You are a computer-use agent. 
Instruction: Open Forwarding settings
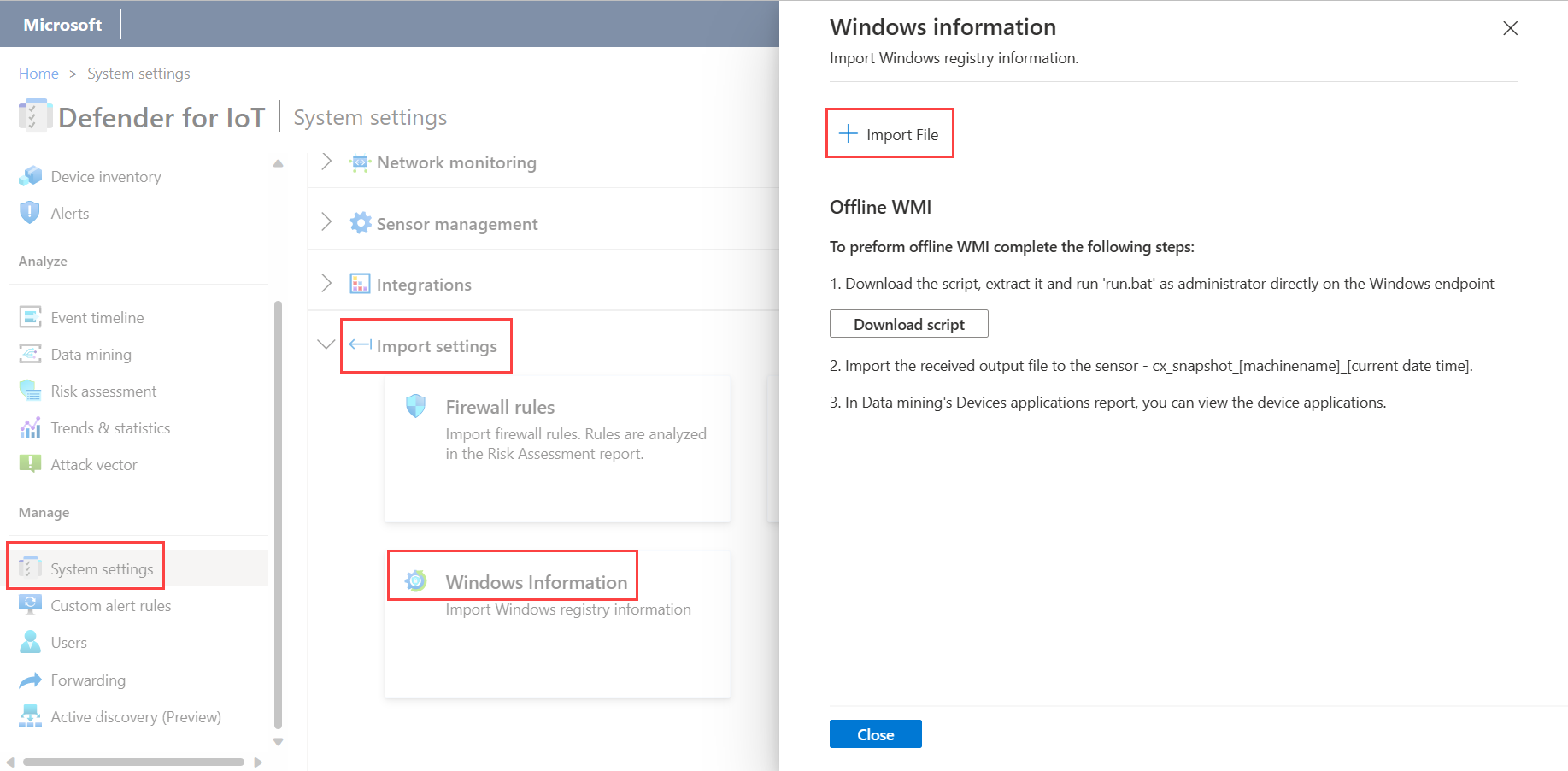click(x=88, y=680)
